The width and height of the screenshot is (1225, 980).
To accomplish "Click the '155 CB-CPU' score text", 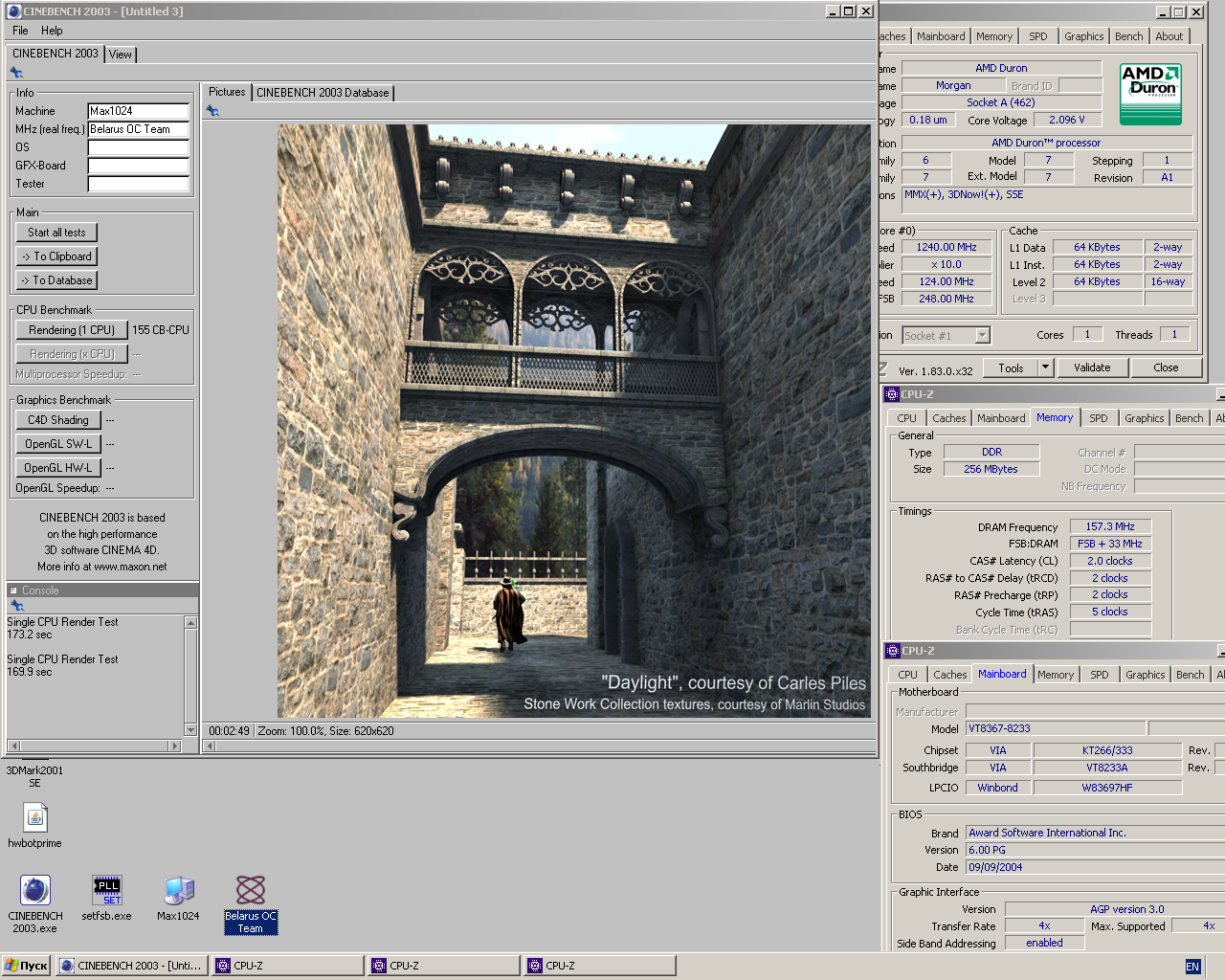I will (161, 330).
